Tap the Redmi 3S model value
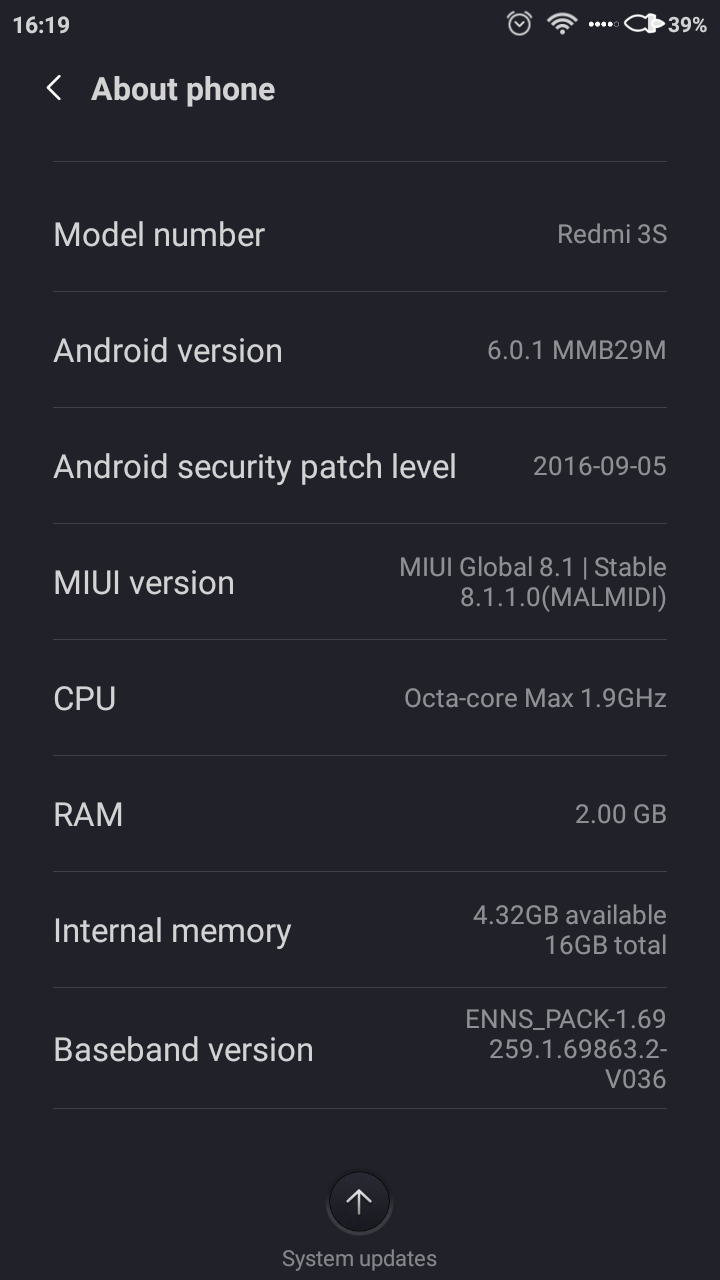 click(x=611, y=235)
